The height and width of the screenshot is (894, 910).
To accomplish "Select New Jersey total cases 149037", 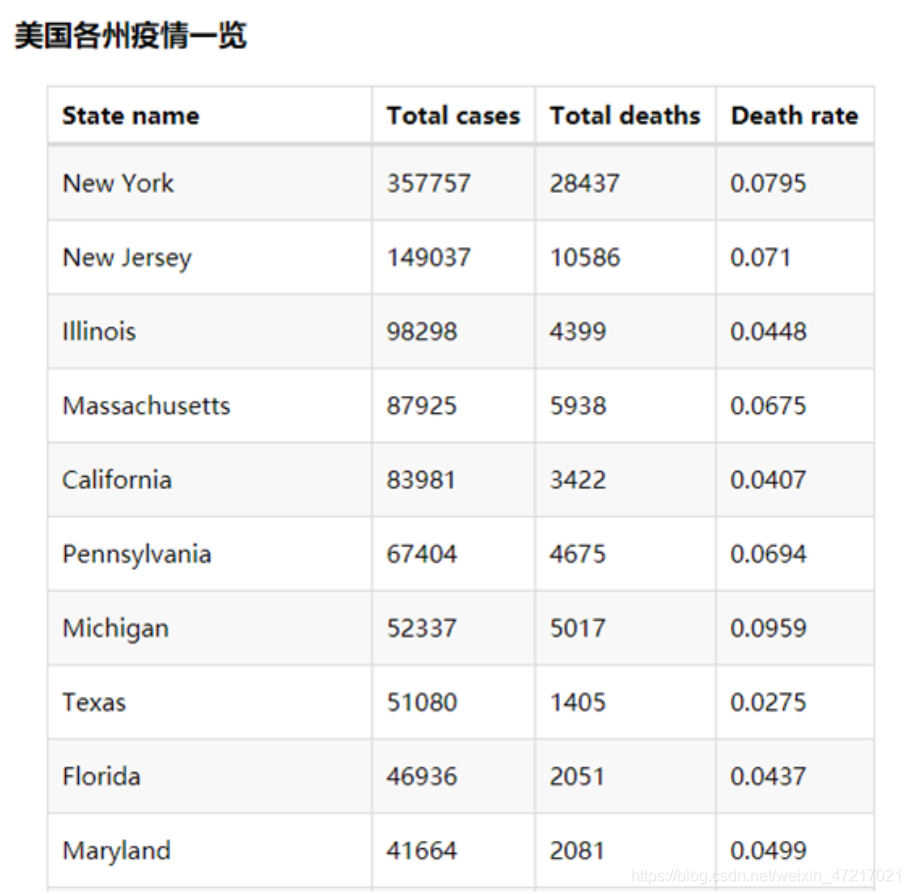I will 429,257.
